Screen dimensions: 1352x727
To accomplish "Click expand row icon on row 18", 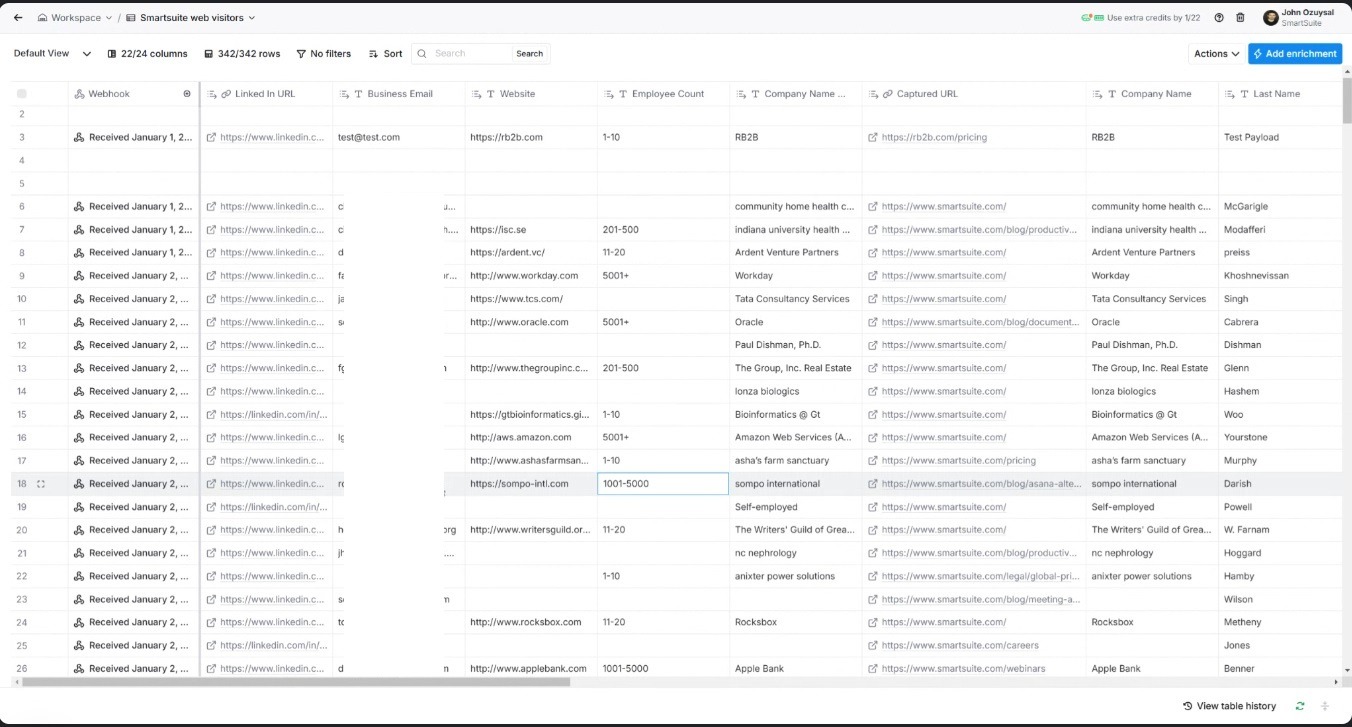I will click(x=41, y=484).
